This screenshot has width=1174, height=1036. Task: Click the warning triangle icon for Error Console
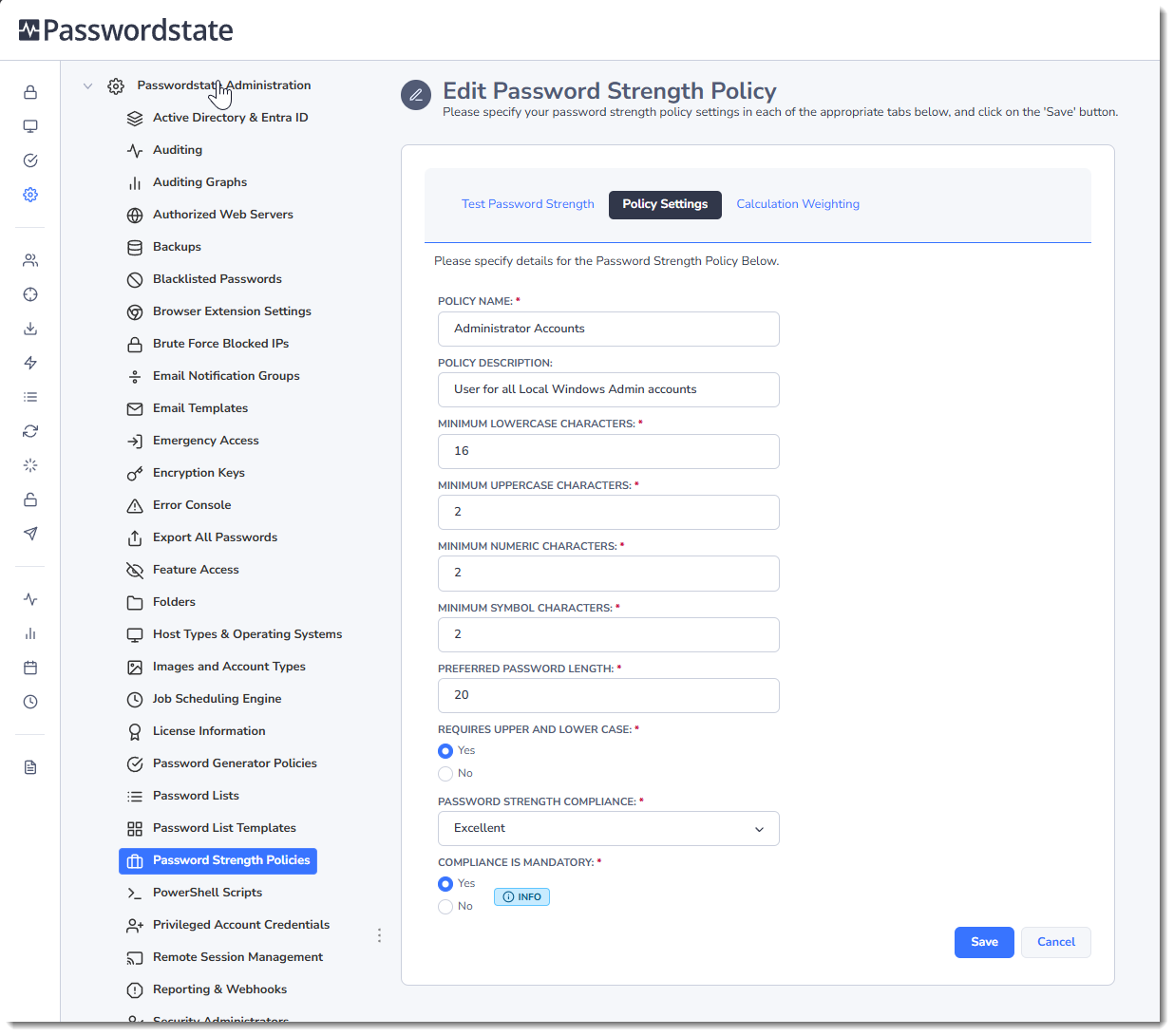pos(135,506)
